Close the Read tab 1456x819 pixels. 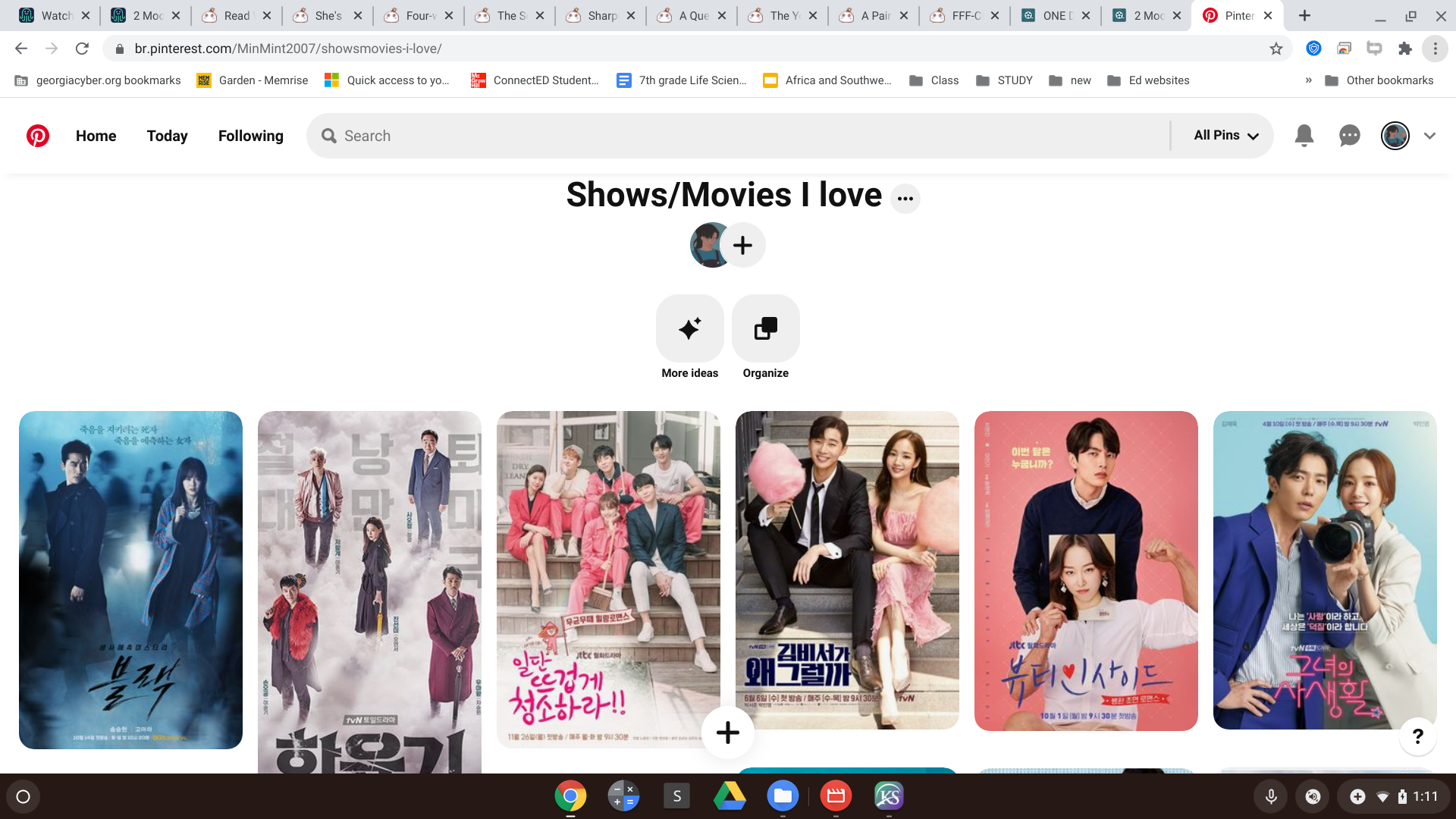[x=267, y=15]
